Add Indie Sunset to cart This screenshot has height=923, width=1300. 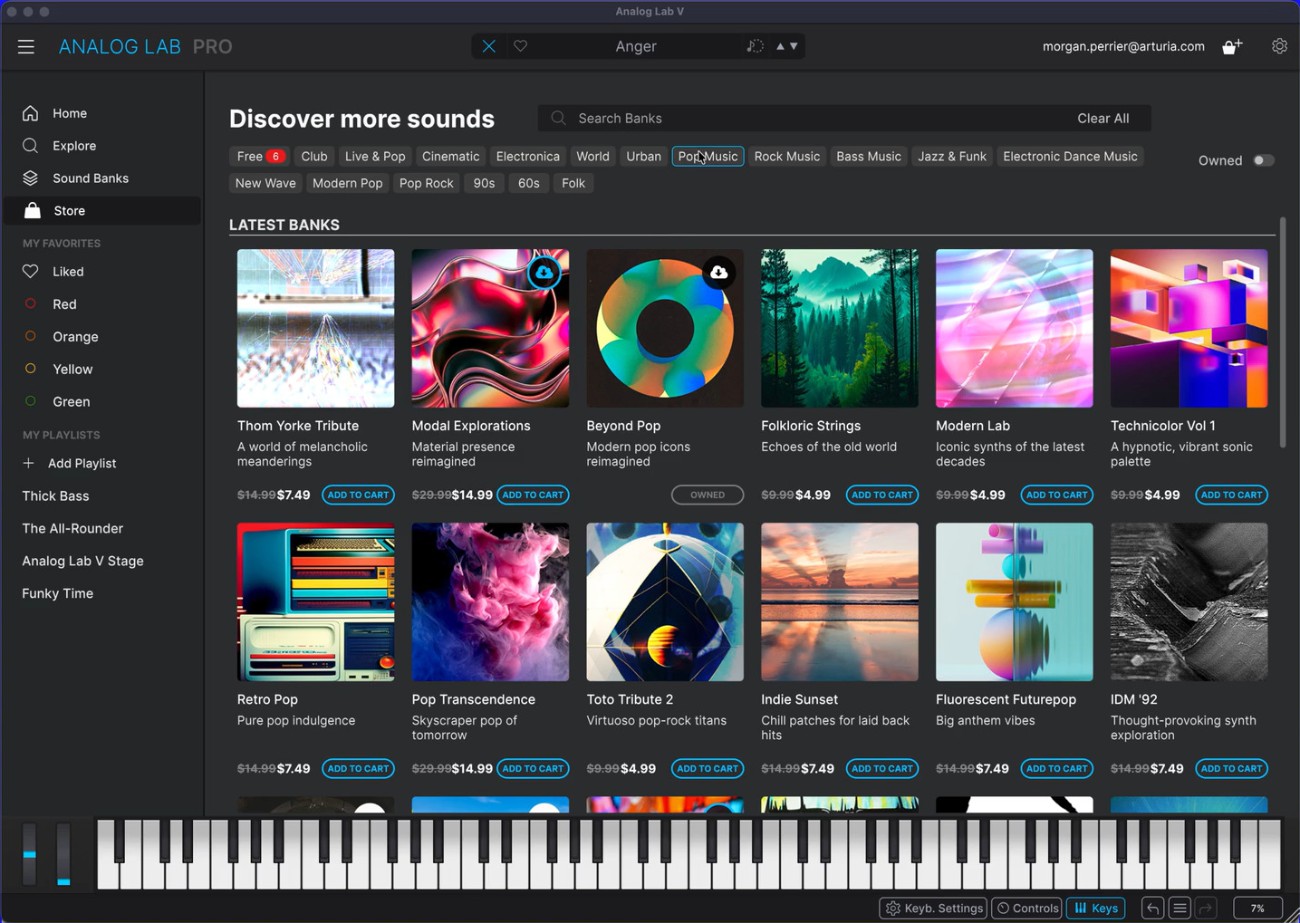pyautogui.click(x=882, y=769)
